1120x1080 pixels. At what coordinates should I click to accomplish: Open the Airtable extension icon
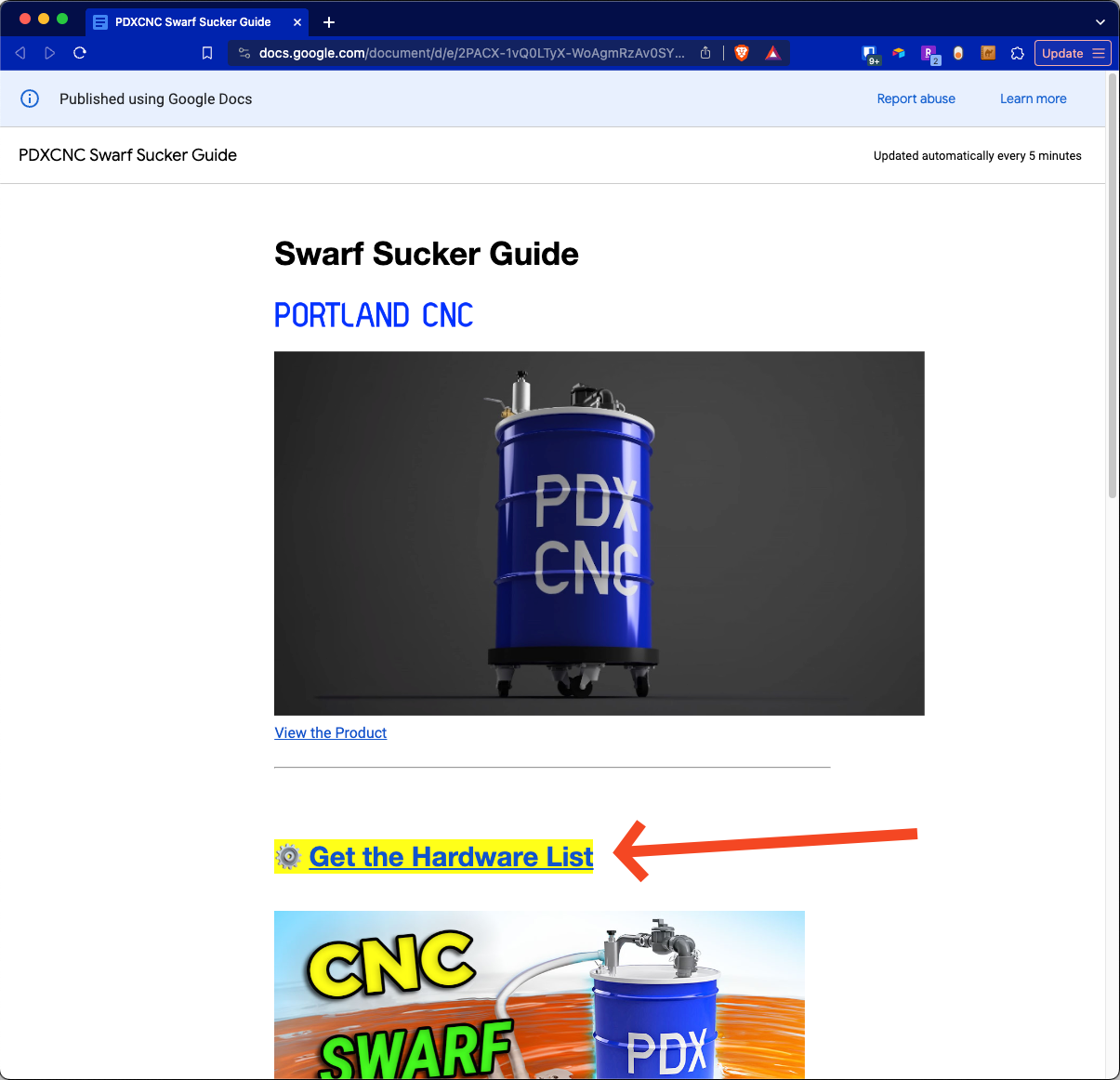[x=899, y=53]
